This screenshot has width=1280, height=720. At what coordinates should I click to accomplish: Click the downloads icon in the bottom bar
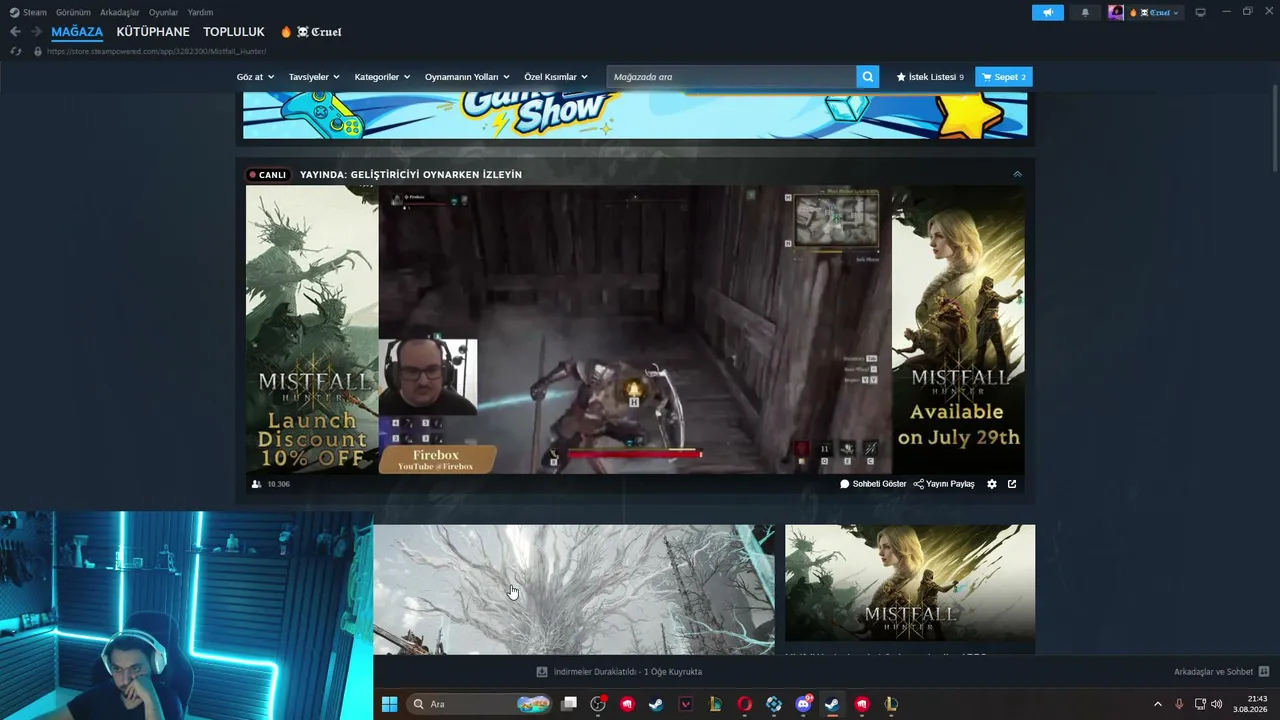pos(542,672)
